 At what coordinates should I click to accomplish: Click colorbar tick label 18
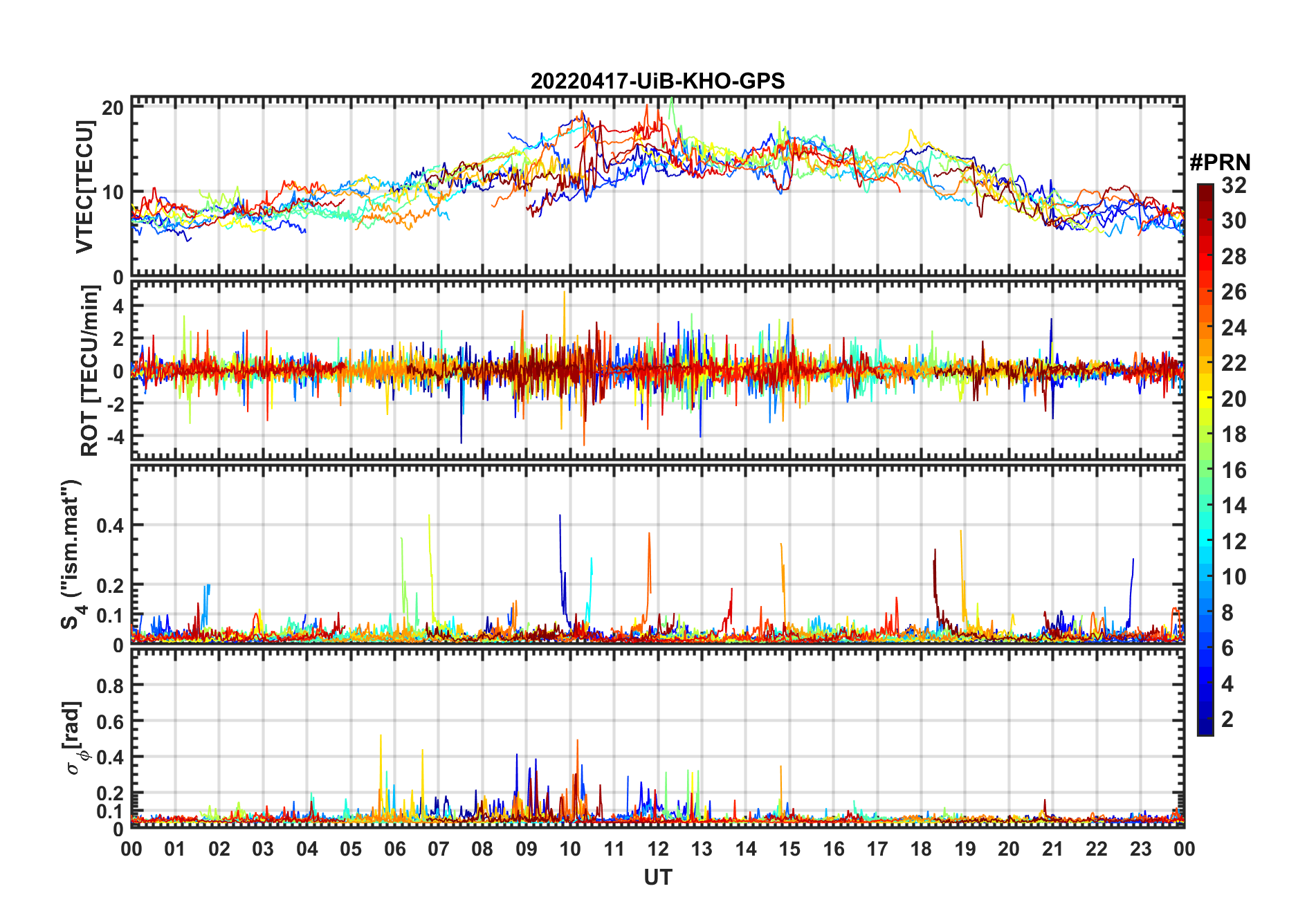pos(1234,434)
